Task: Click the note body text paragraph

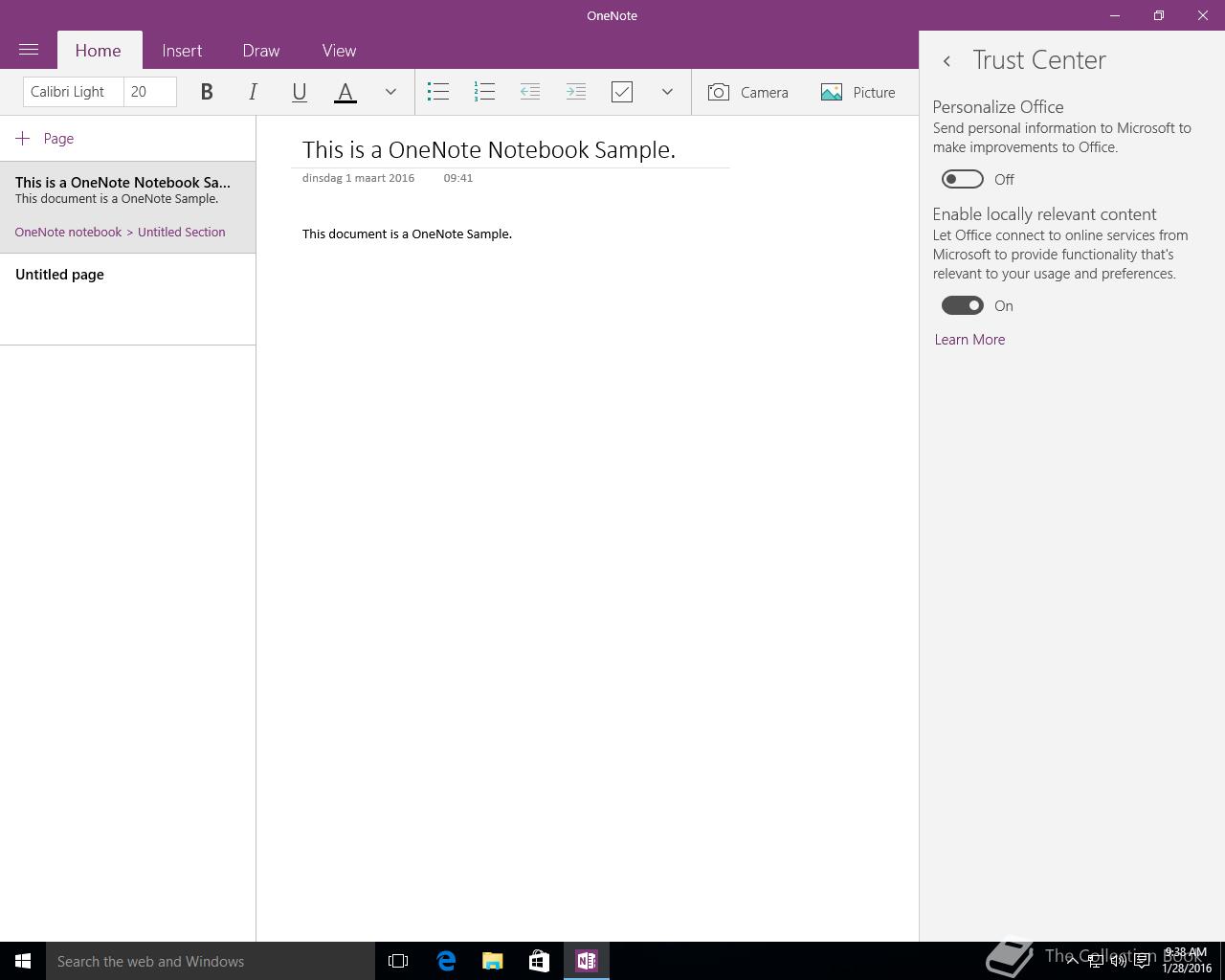Action: point(407,234)
